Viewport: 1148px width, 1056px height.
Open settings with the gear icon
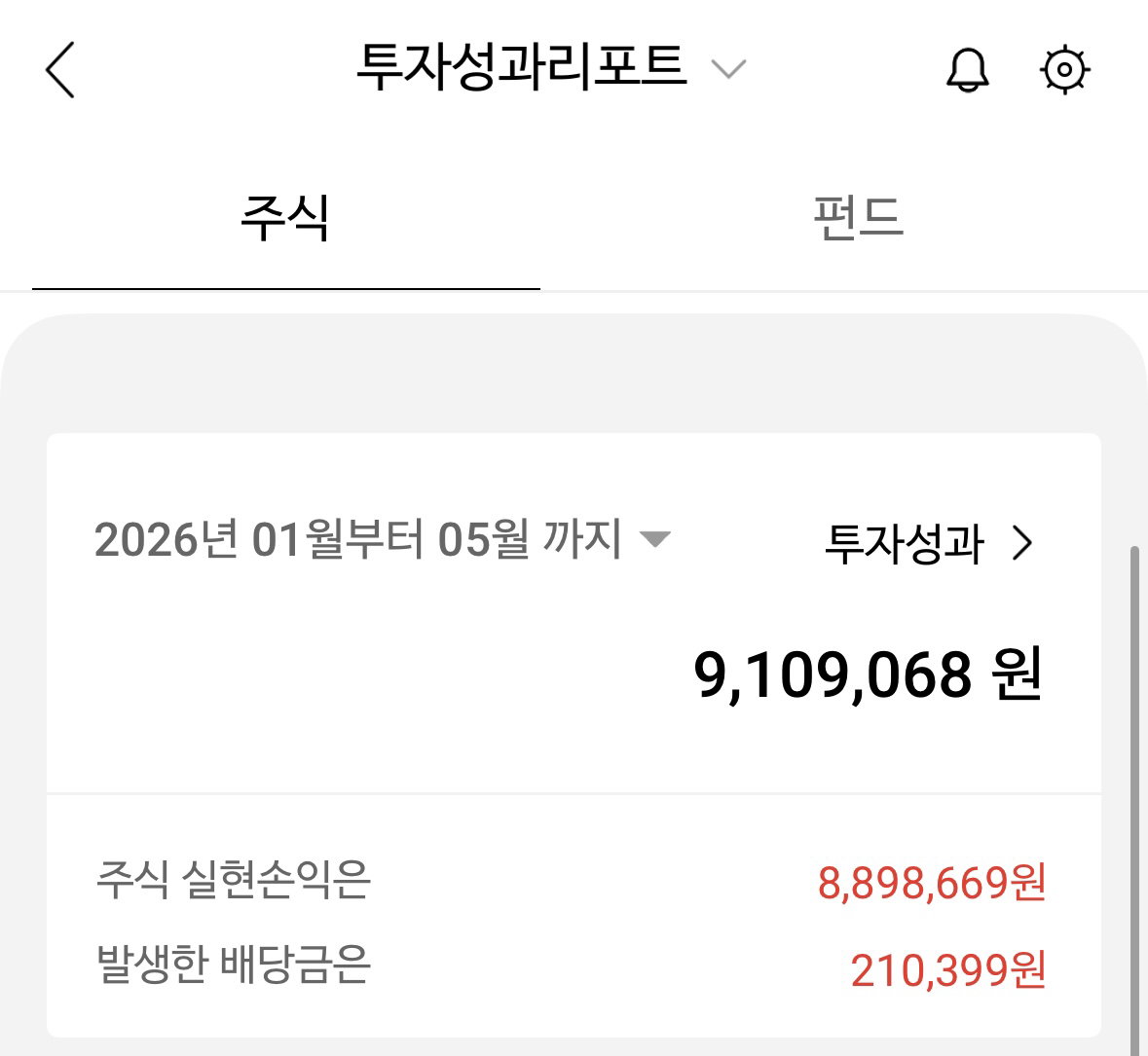(x=1064, y=70)
